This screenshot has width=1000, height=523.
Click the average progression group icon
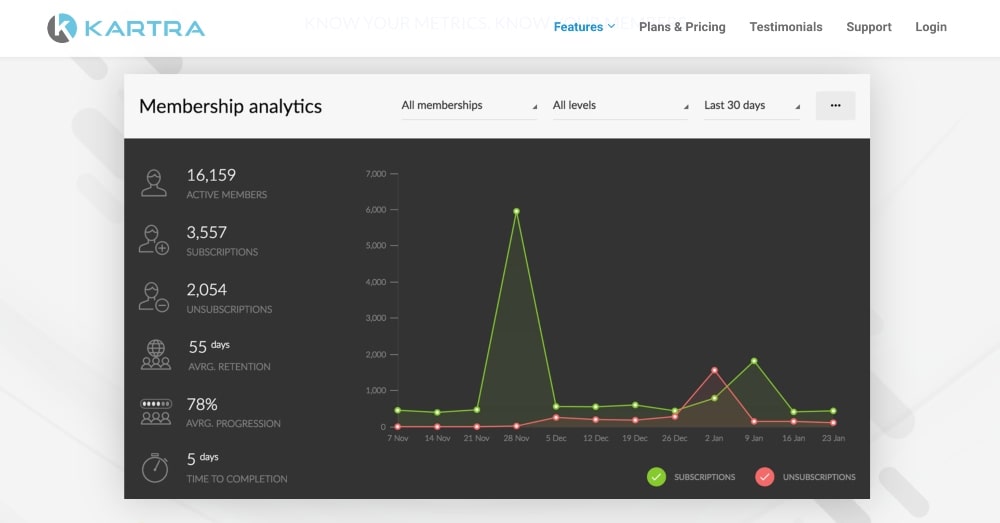(x=155, y=411)
